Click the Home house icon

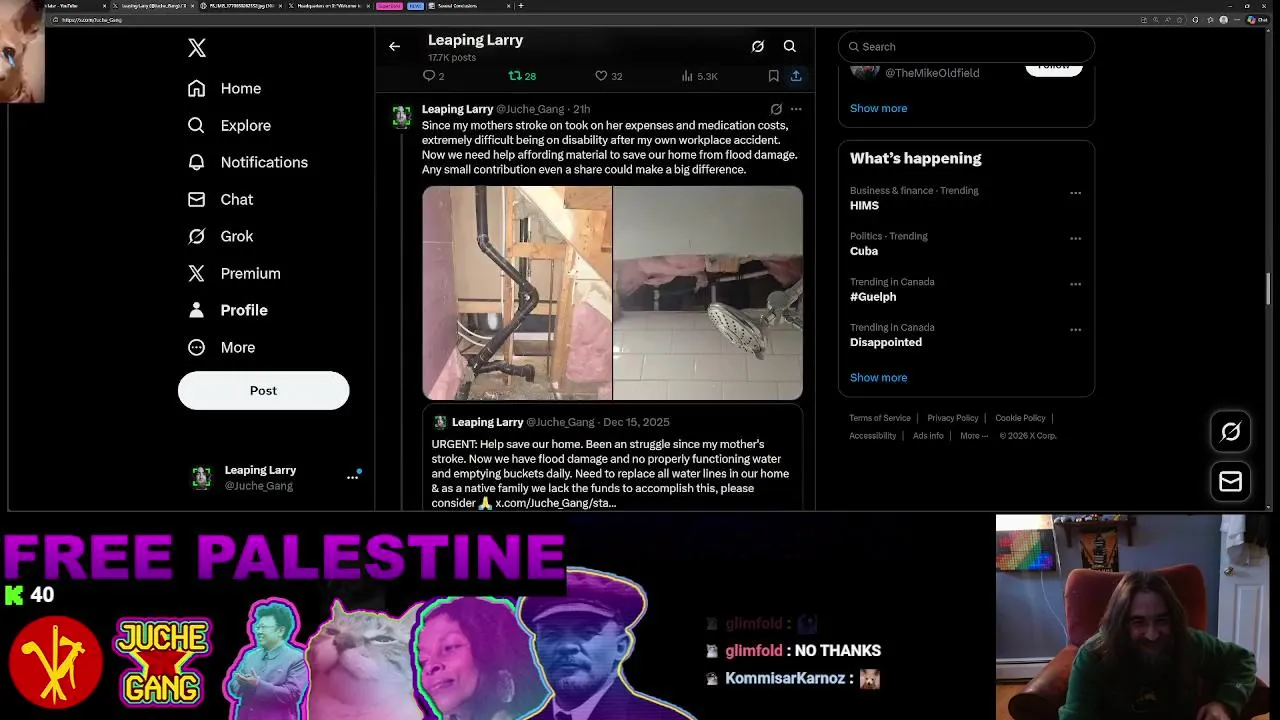[197, 88]
